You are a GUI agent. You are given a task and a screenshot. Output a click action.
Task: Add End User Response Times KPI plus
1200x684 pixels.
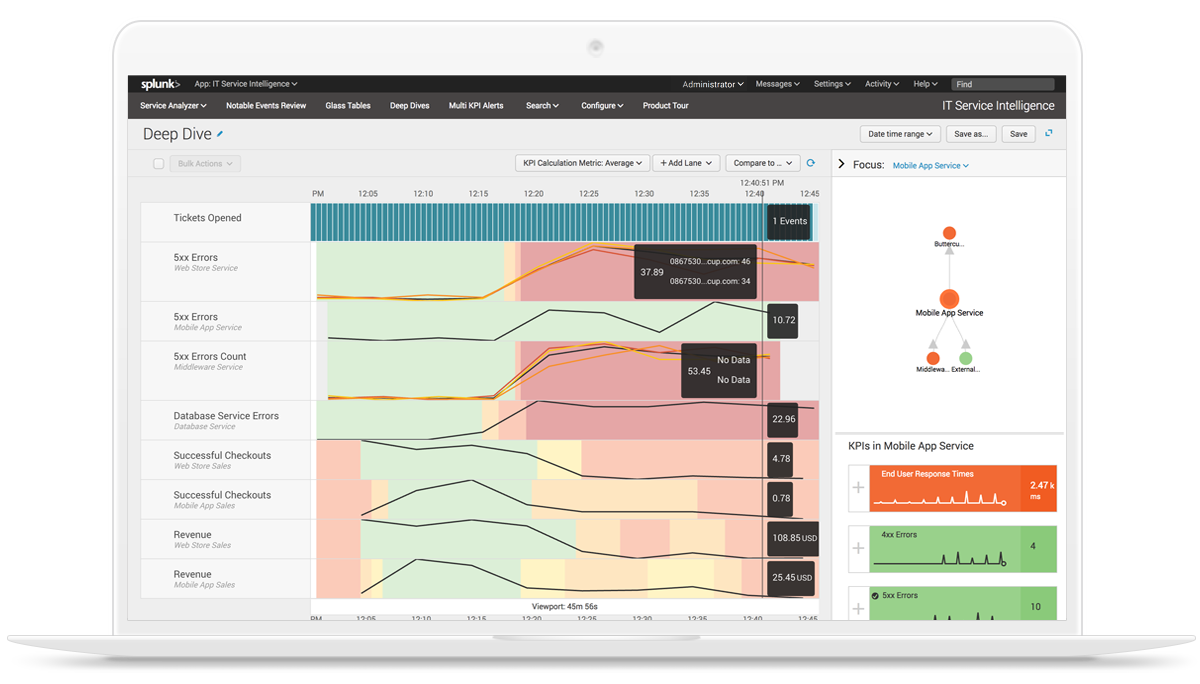(858, 488)
